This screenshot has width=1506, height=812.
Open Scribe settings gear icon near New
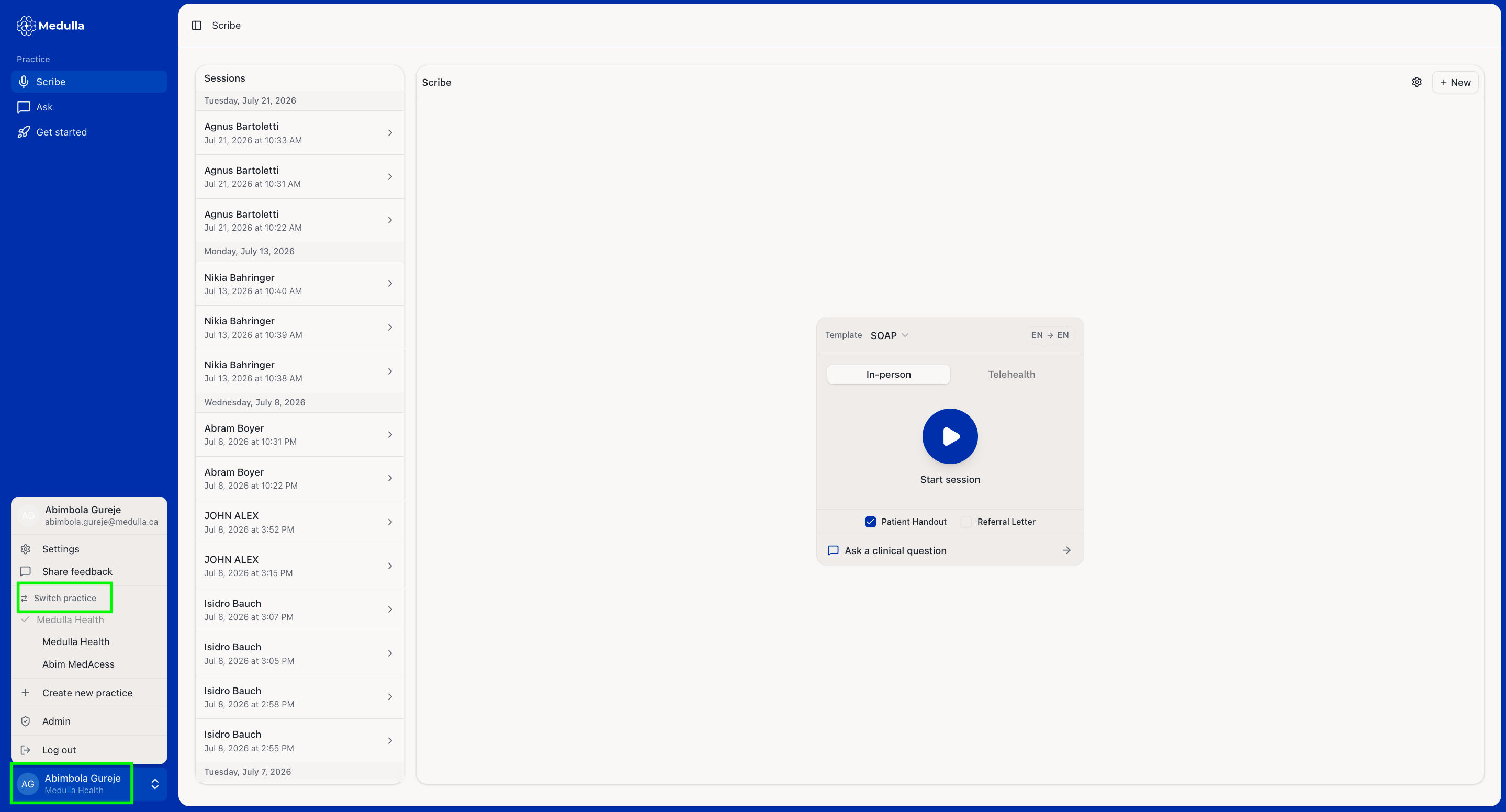click(1417, 82)
